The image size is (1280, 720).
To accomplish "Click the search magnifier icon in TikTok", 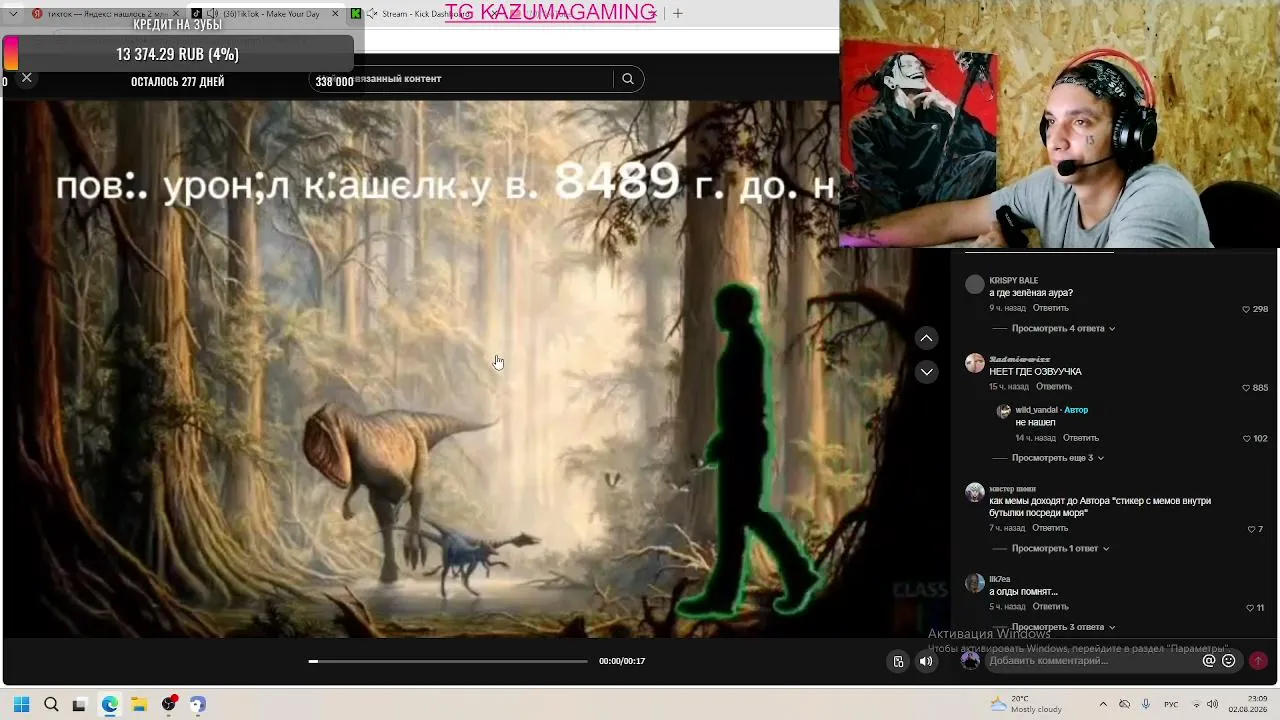I will [x=628, y=79].
